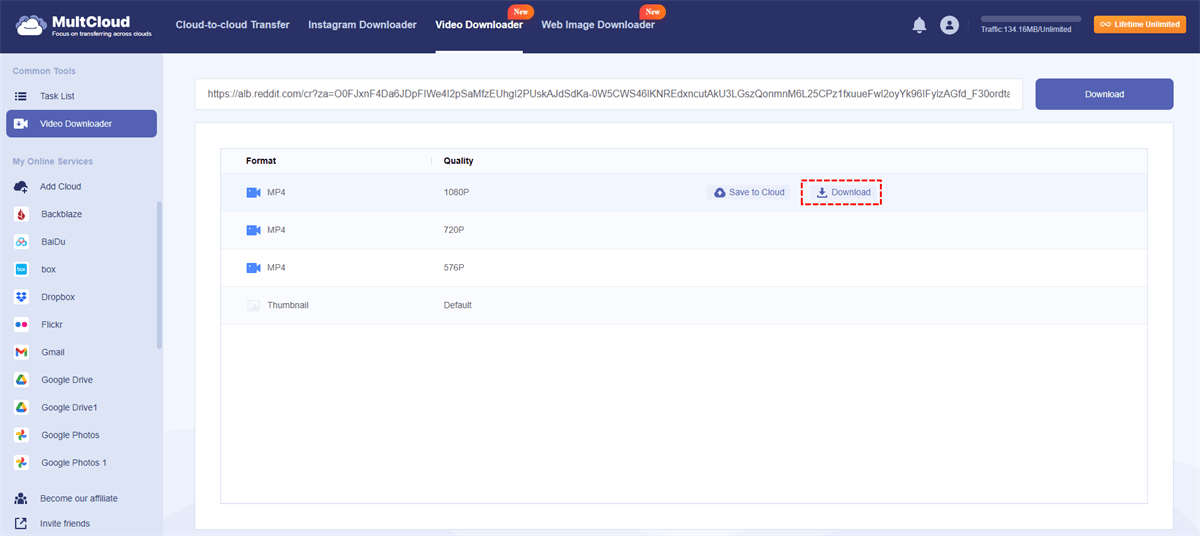Image resolution: width=1200 pixels, height=536 pixels.
Task: Open Invite friends link
Action: point(65,524)
